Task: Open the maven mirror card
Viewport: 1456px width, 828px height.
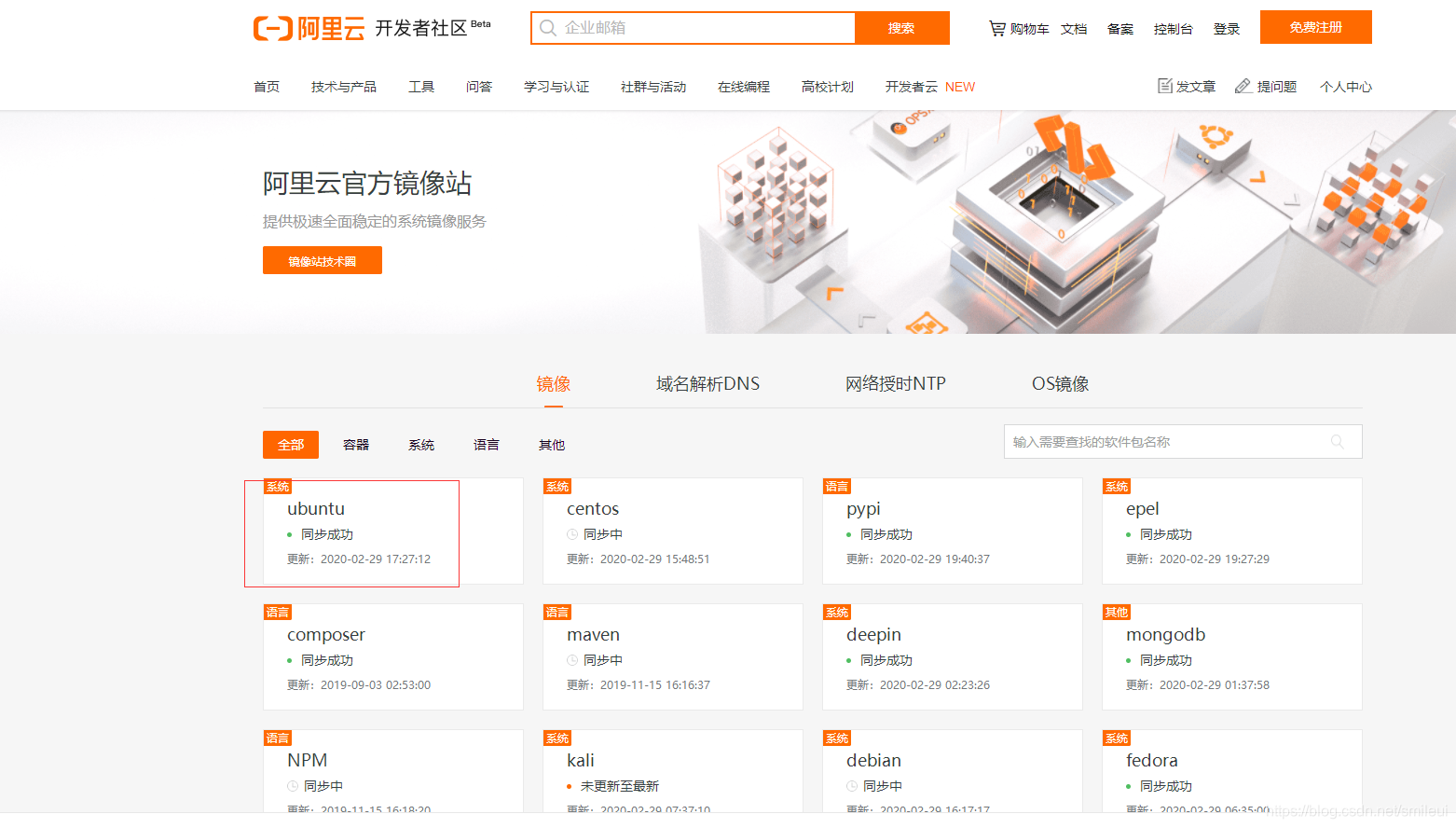Action: click(x=673, y=657)
